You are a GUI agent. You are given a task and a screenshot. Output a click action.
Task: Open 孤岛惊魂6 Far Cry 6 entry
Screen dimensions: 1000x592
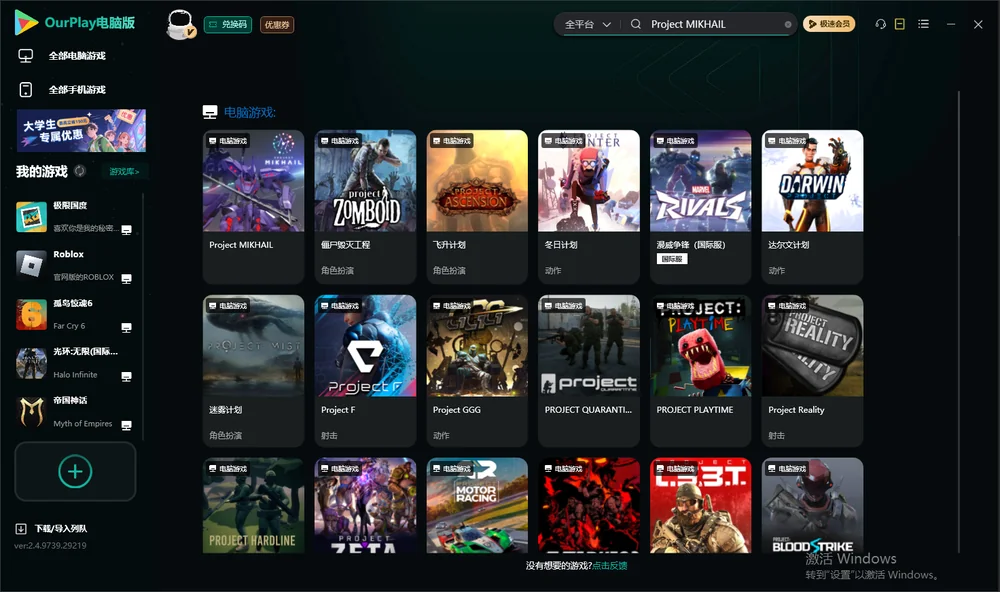click(x=75, y=314)
